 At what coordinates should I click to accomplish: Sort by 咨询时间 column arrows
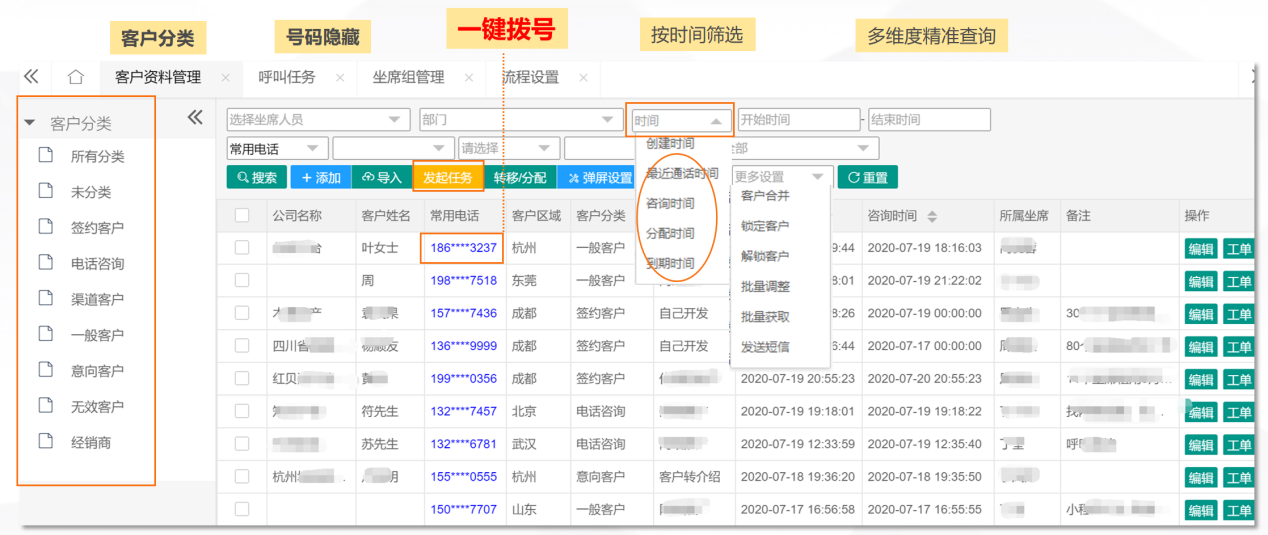tap(933, 216)
